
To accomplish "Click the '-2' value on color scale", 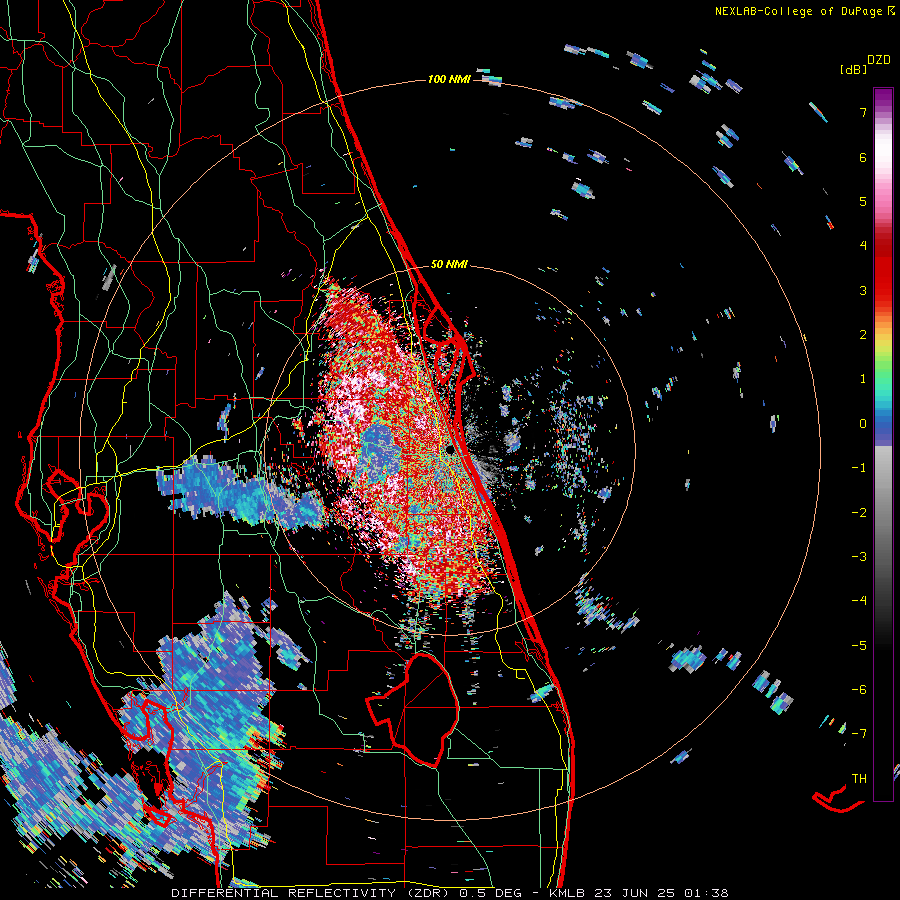I will [x=859, y=513].
